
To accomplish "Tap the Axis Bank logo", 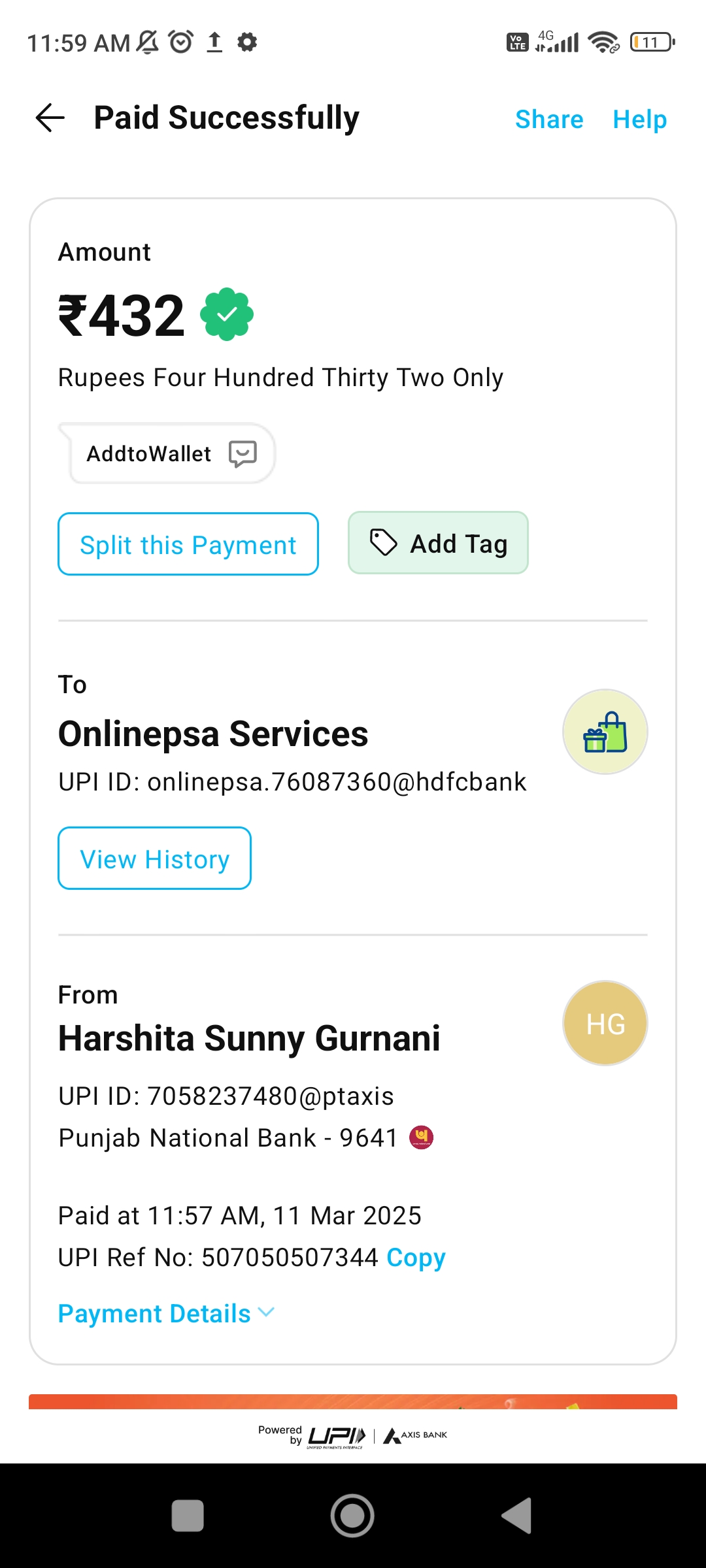I will pos(416,1435).
